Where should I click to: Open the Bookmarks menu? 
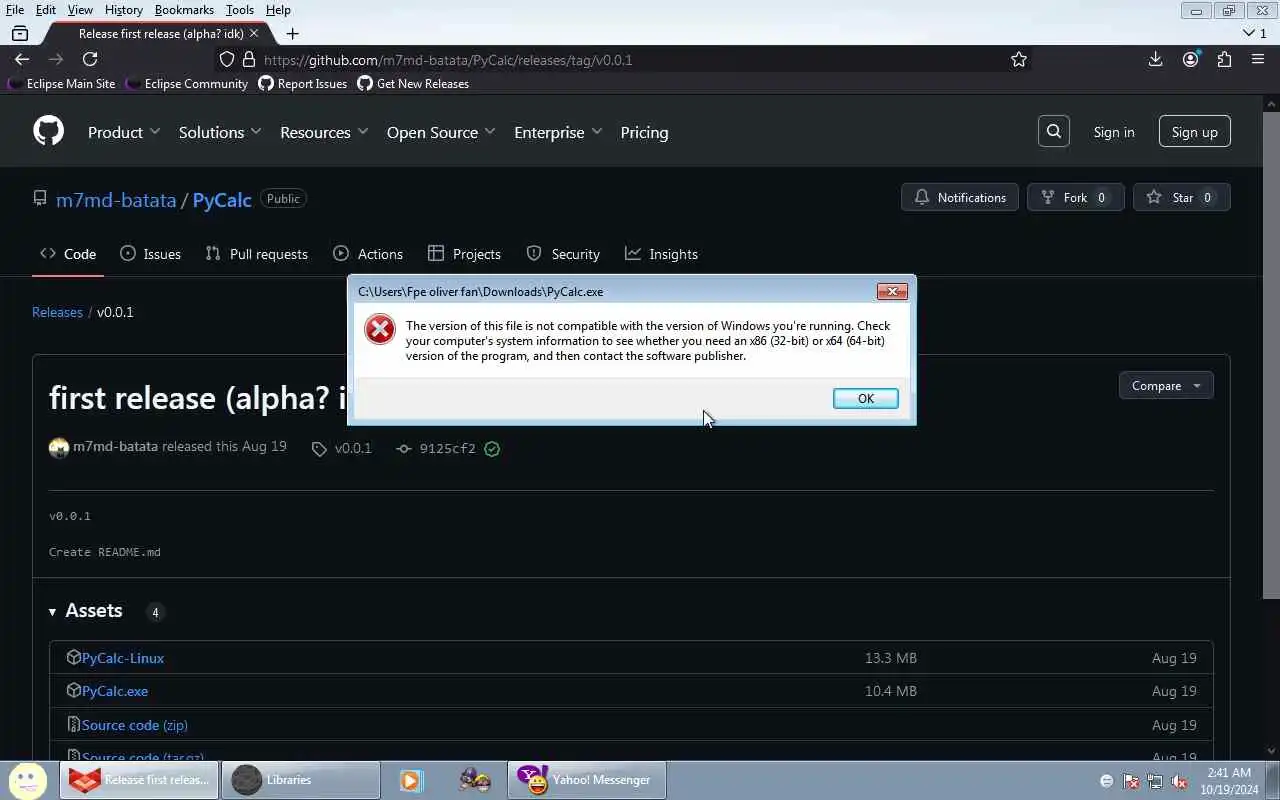coord(184,10)
